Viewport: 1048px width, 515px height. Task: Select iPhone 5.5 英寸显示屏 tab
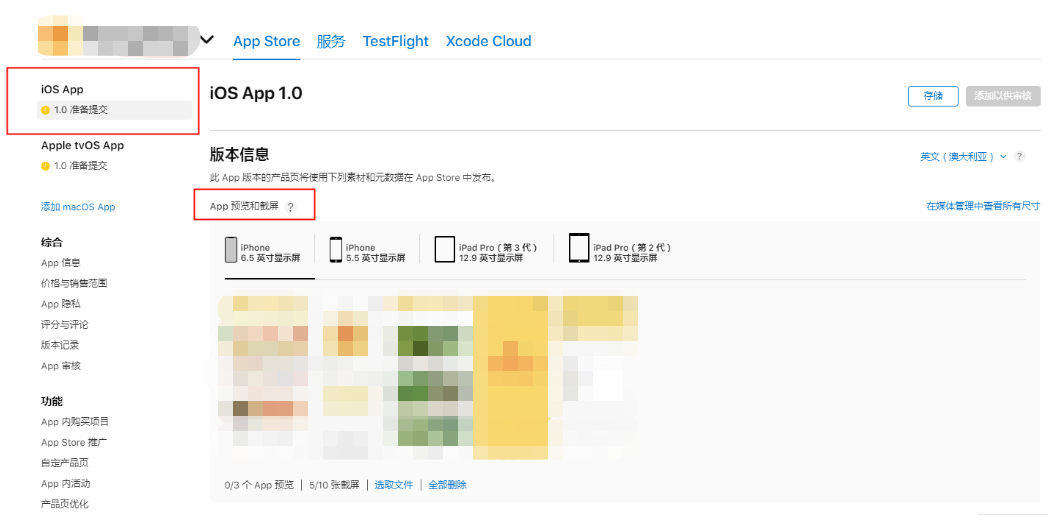367,252
